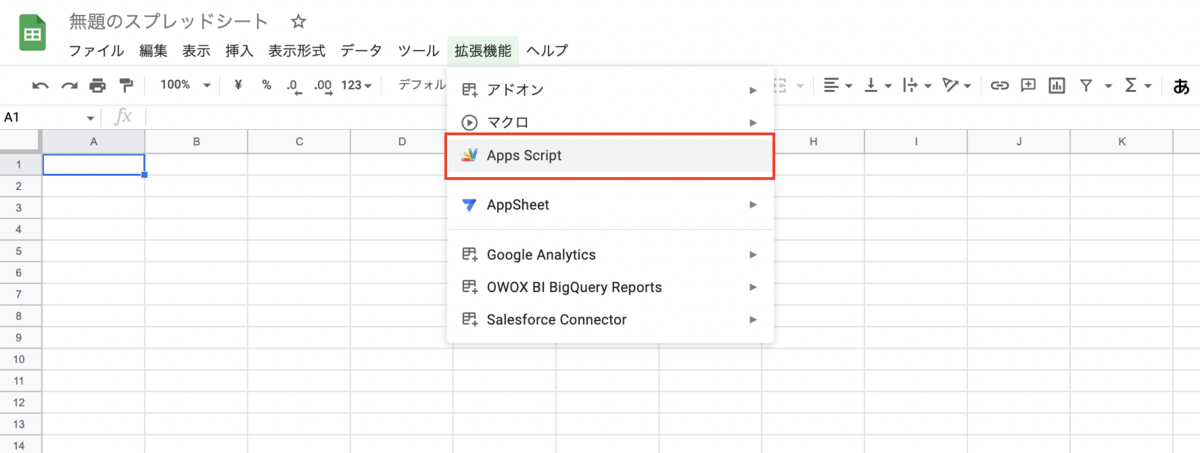Insert a chart
The width and height of the screenshot is (1200, 453).
point(1056,86)
